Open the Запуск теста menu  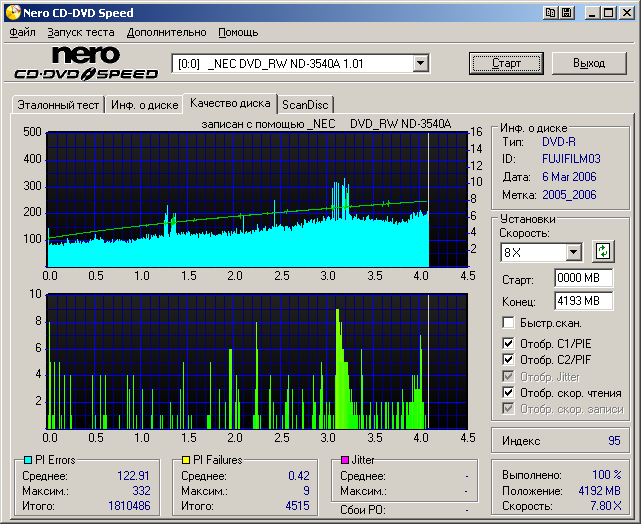pyautogui.click(x=81, y=32)
